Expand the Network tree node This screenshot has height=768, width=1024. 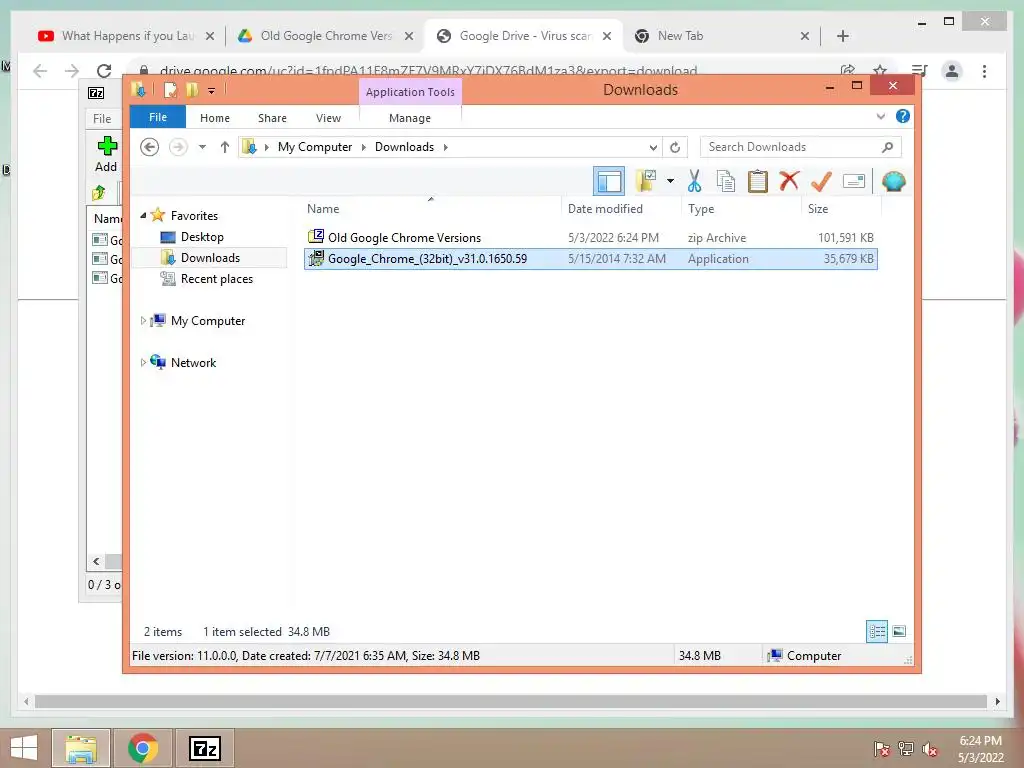click(x=144, y=362)
